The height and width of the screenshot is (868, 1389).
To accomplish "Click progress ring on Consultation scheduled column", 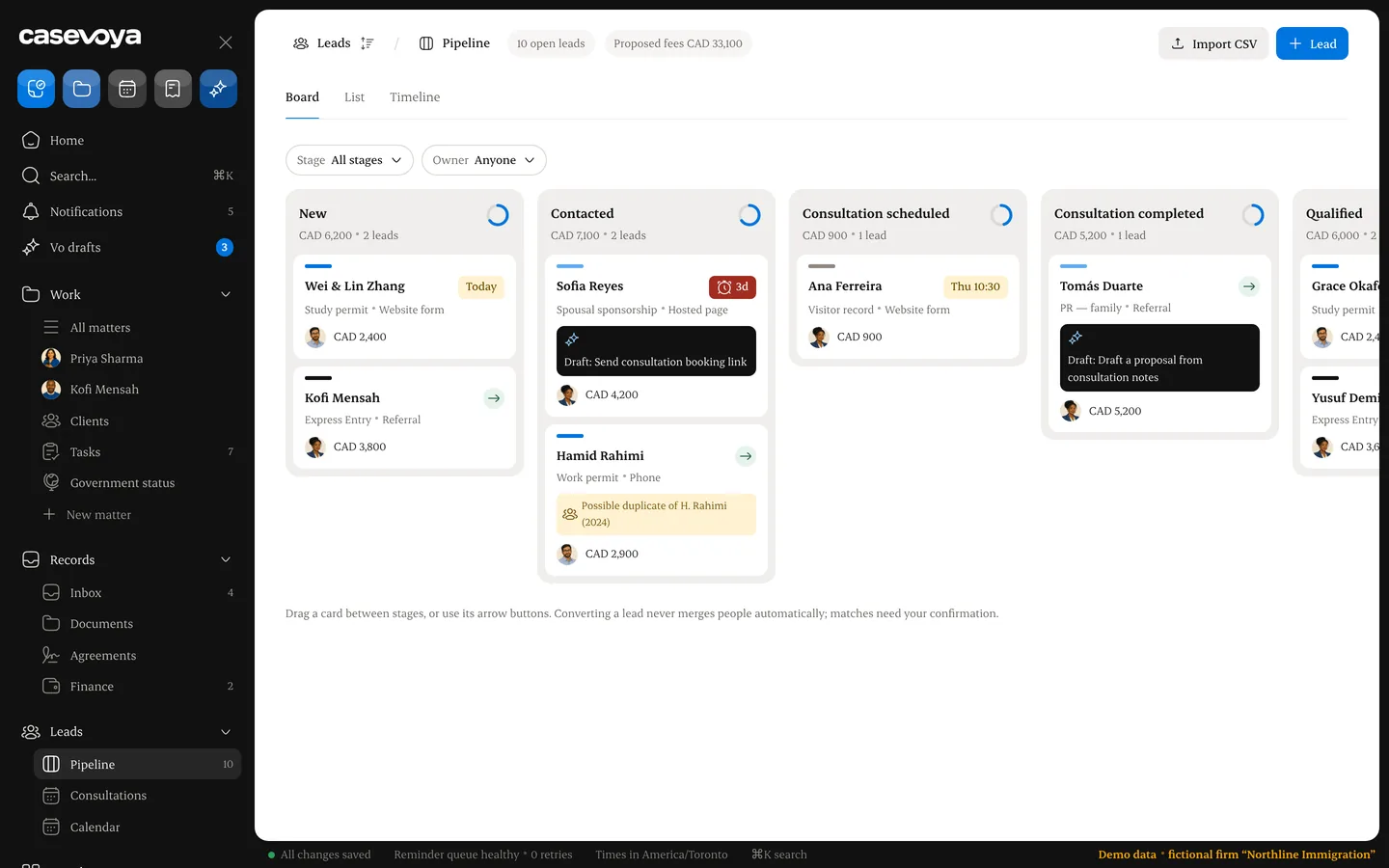I will click(1001, 215).
